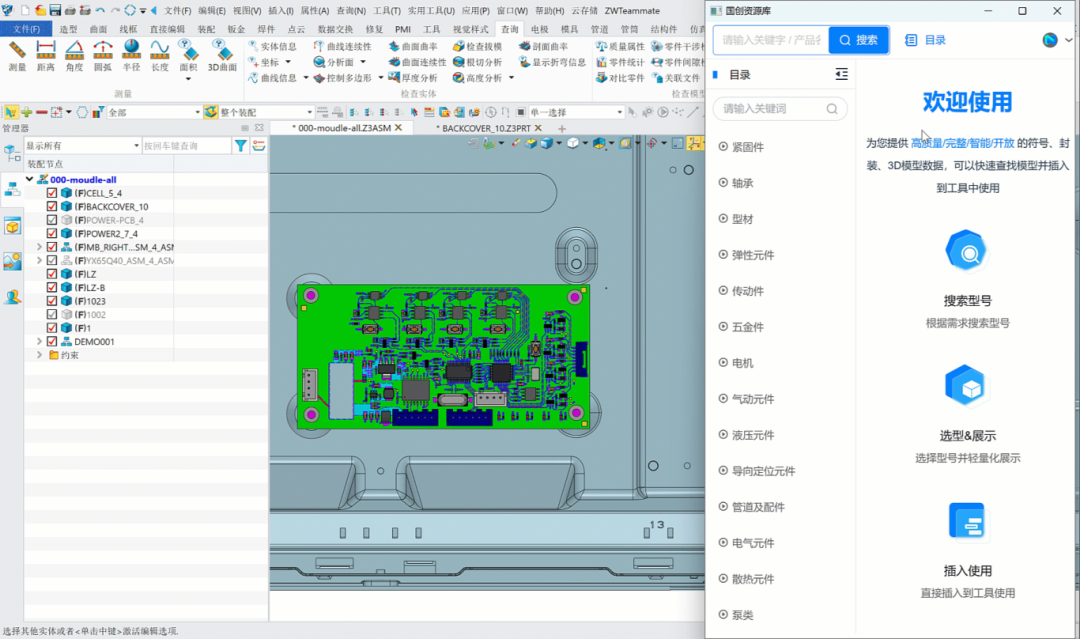Click the blue 搜索 search button

pyautogui.click(x=858, y=40)
